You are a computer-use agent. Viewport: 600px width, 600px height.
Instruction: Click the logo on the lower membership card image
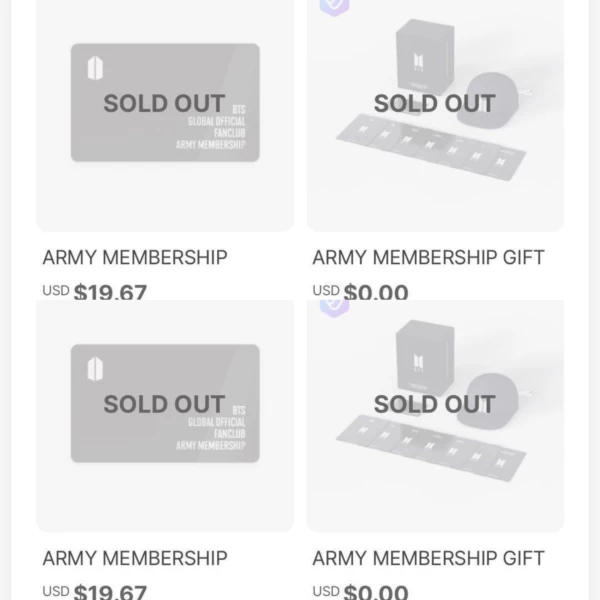(95, 369)
